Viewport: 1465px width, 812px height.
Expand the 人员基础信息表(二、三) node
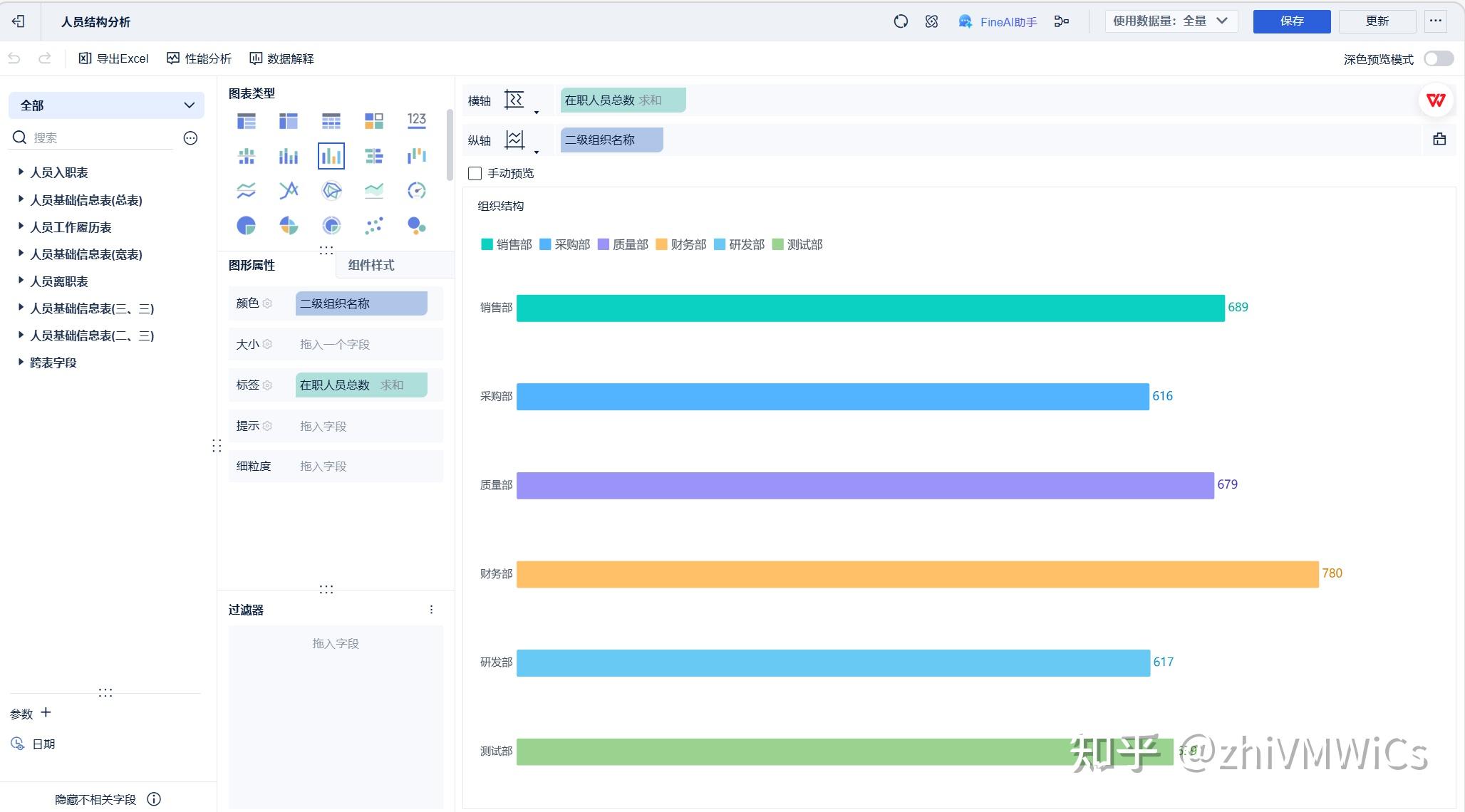point(20,335)
